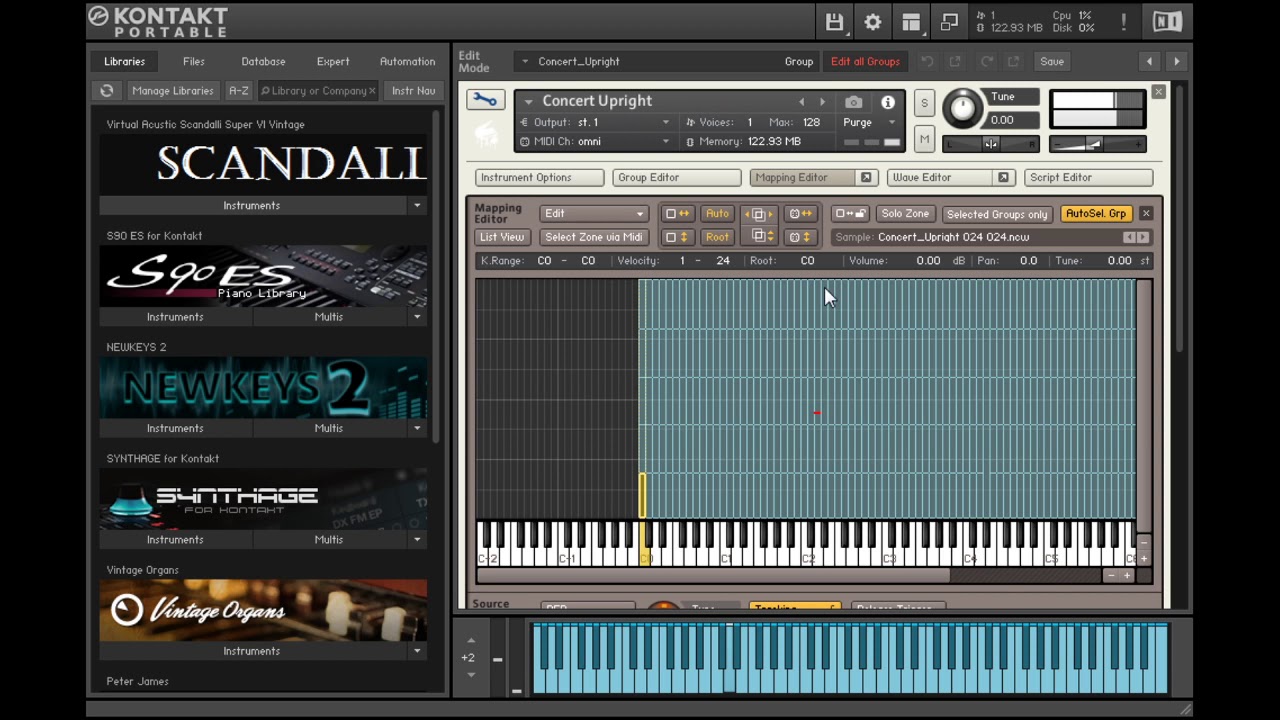Close the Mapping Editor panel X
The height and width of the screenshot is (720, 1280).
pyautogui.click(x=1146, y=214)
